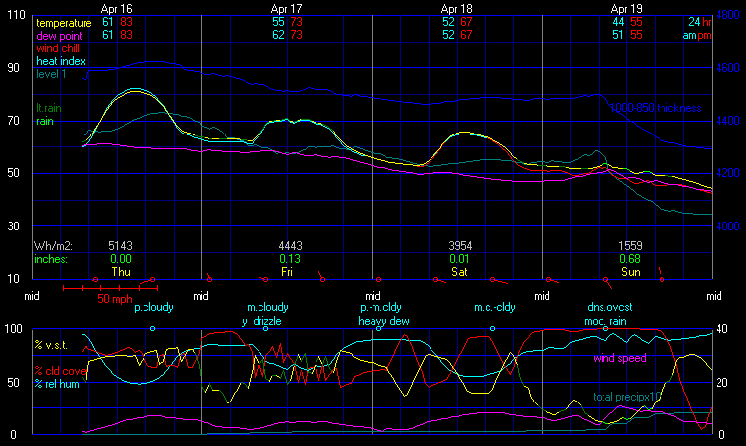Select the "m.c.-cldy" condition label

click(x=495, y=307)
